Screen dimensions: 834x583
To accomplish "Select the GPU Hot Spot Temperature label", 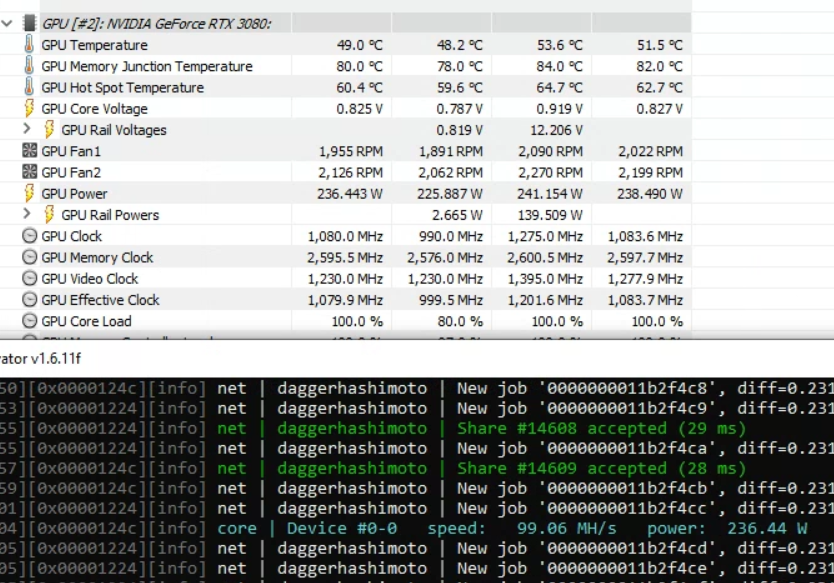I will (123, 88).
